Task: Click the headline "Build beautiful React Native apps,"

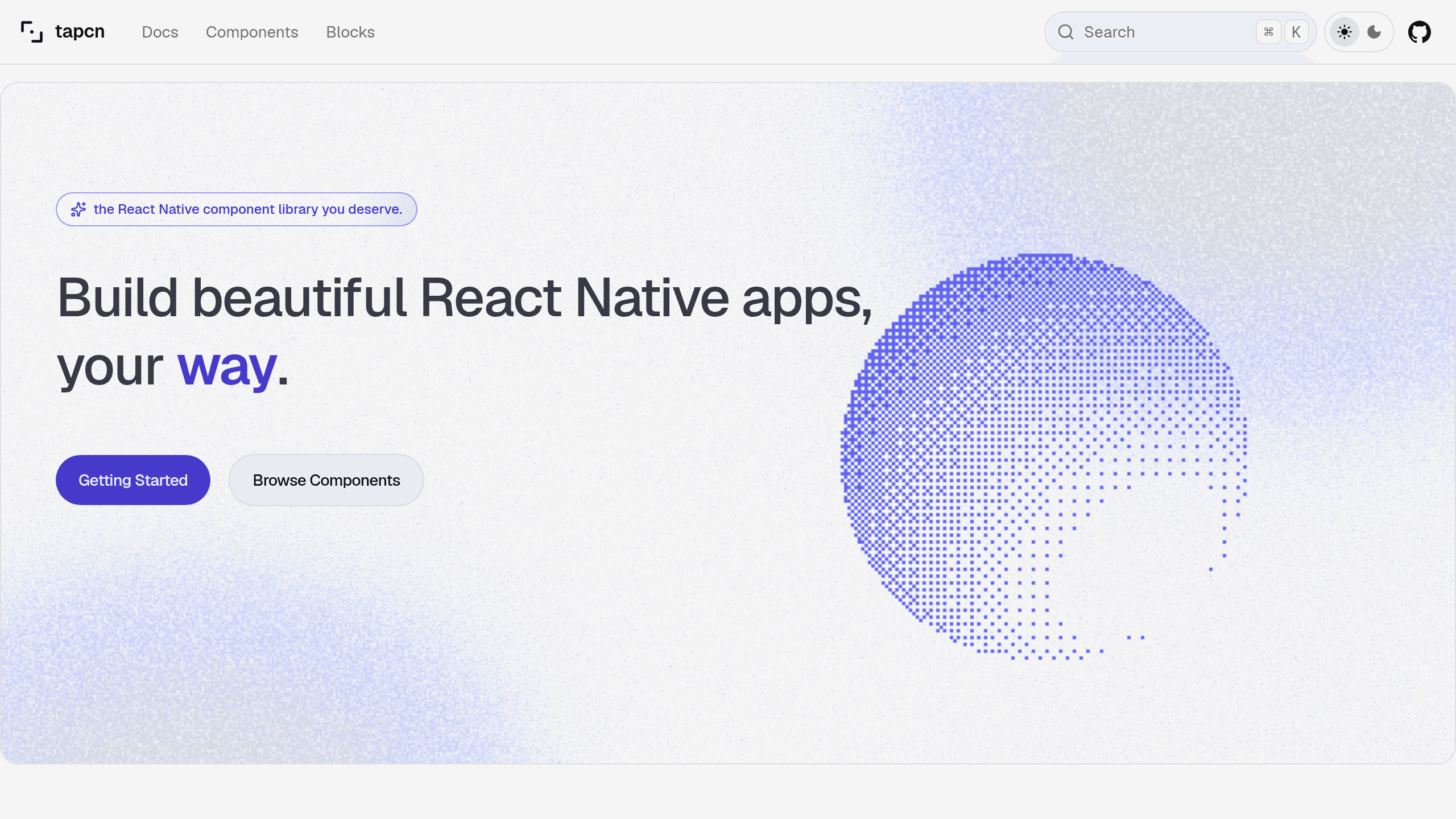Action: 465,299
